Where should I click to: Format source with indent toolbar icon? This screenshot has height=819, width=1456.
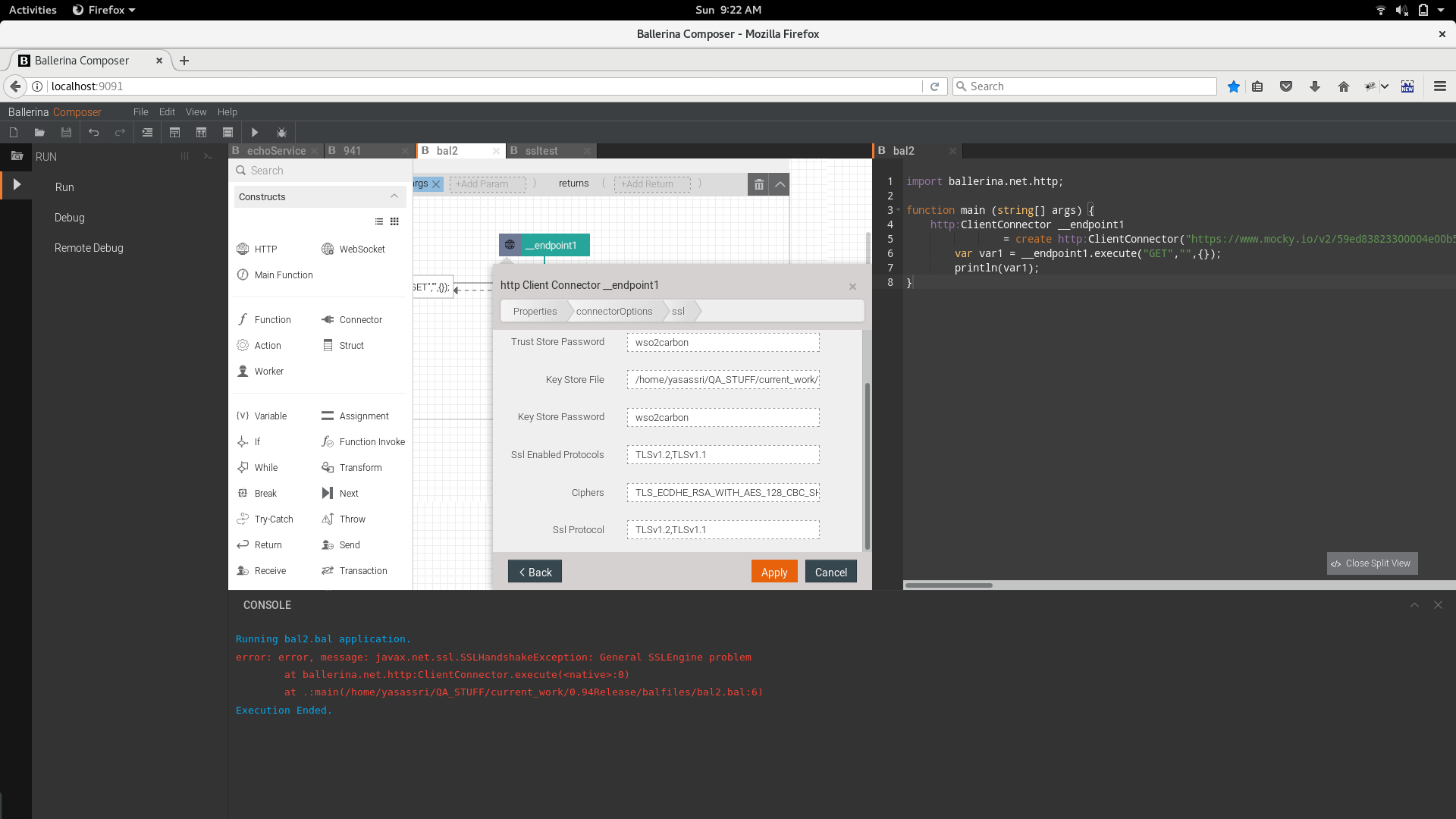[x=147, y=133]
